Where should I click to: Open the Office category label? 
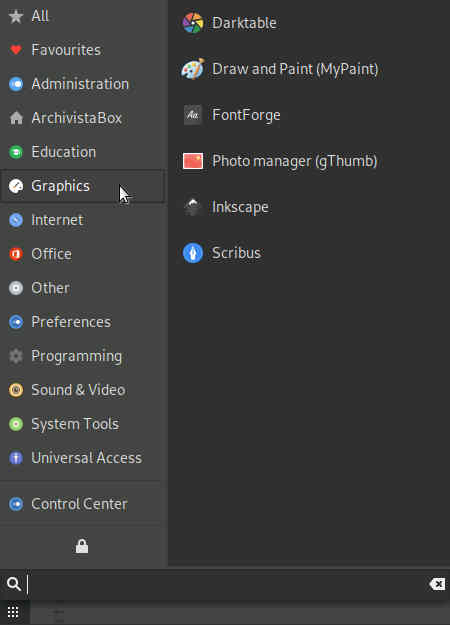(x=51, y=254)
